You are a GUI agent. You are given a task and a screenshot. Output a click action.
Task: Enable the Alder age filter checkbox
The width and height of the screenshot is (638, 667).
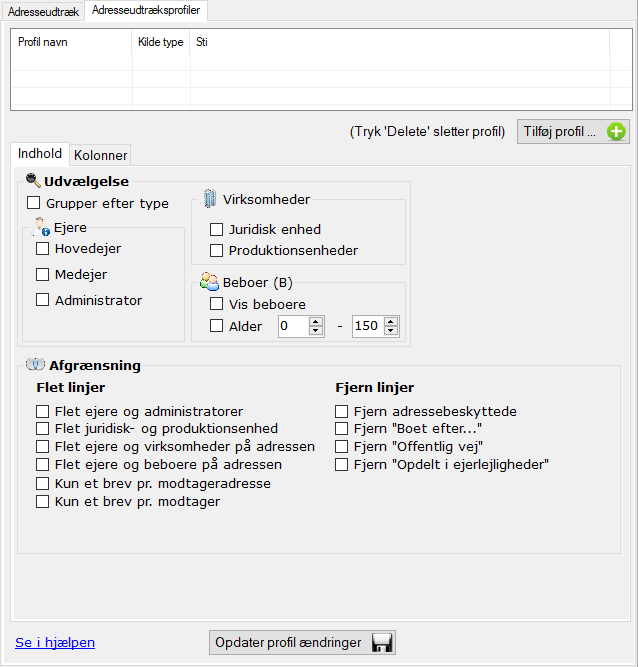point(216,326)
